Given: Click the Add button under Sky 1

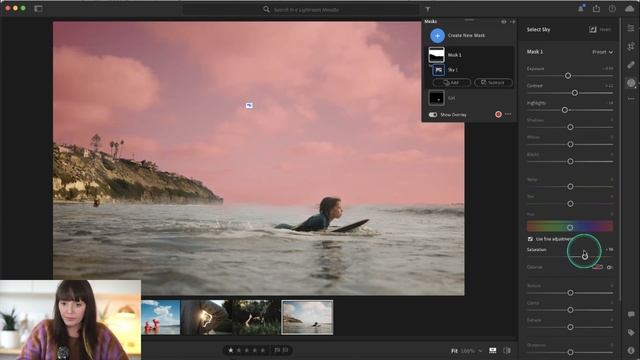Looking at the screenshot, I should point(451,82).
